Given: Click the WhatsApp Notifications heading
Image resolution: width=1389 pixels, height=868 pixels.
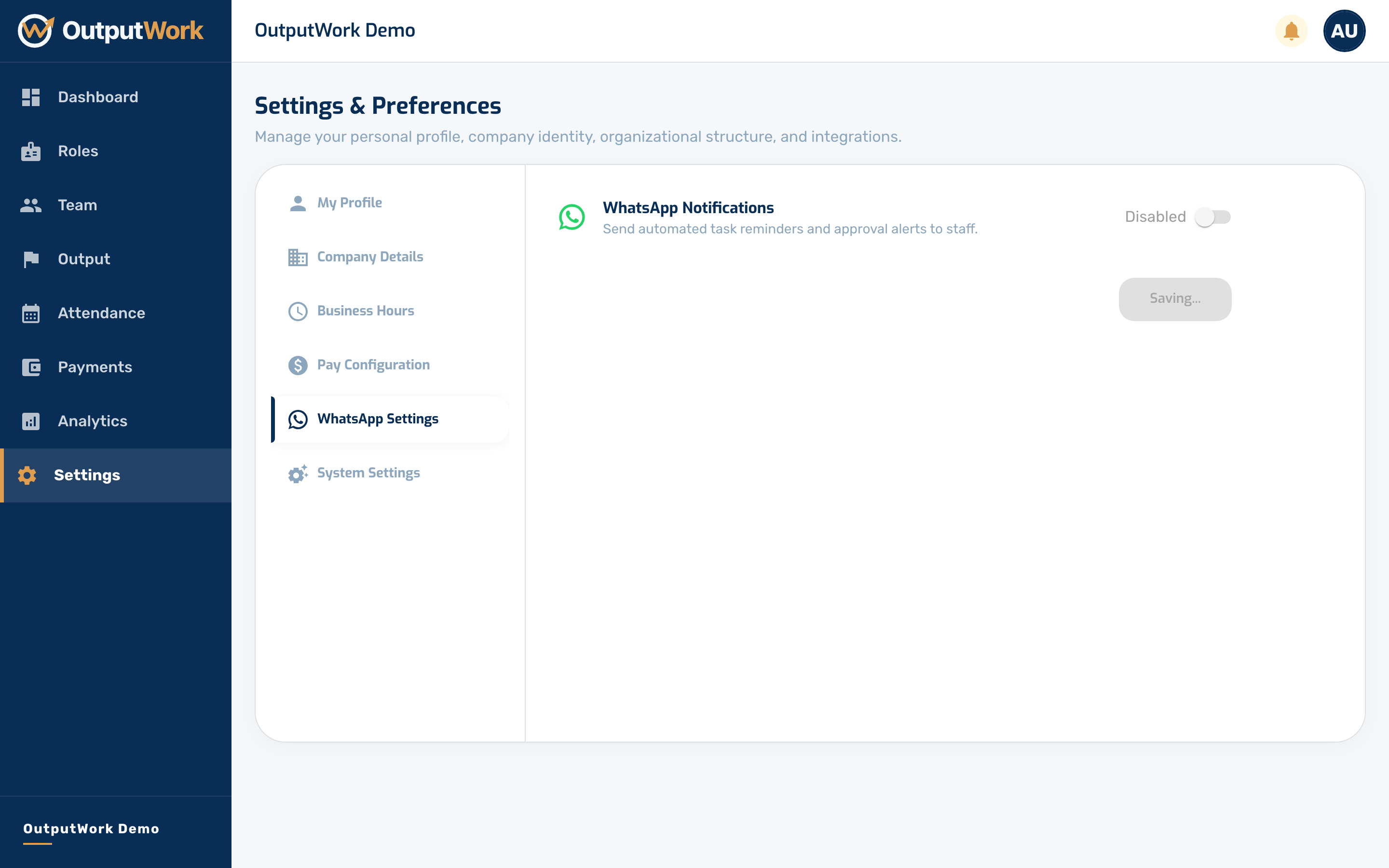Looking at the screenshot, I should pyautogui.click(x=688, y=208).
